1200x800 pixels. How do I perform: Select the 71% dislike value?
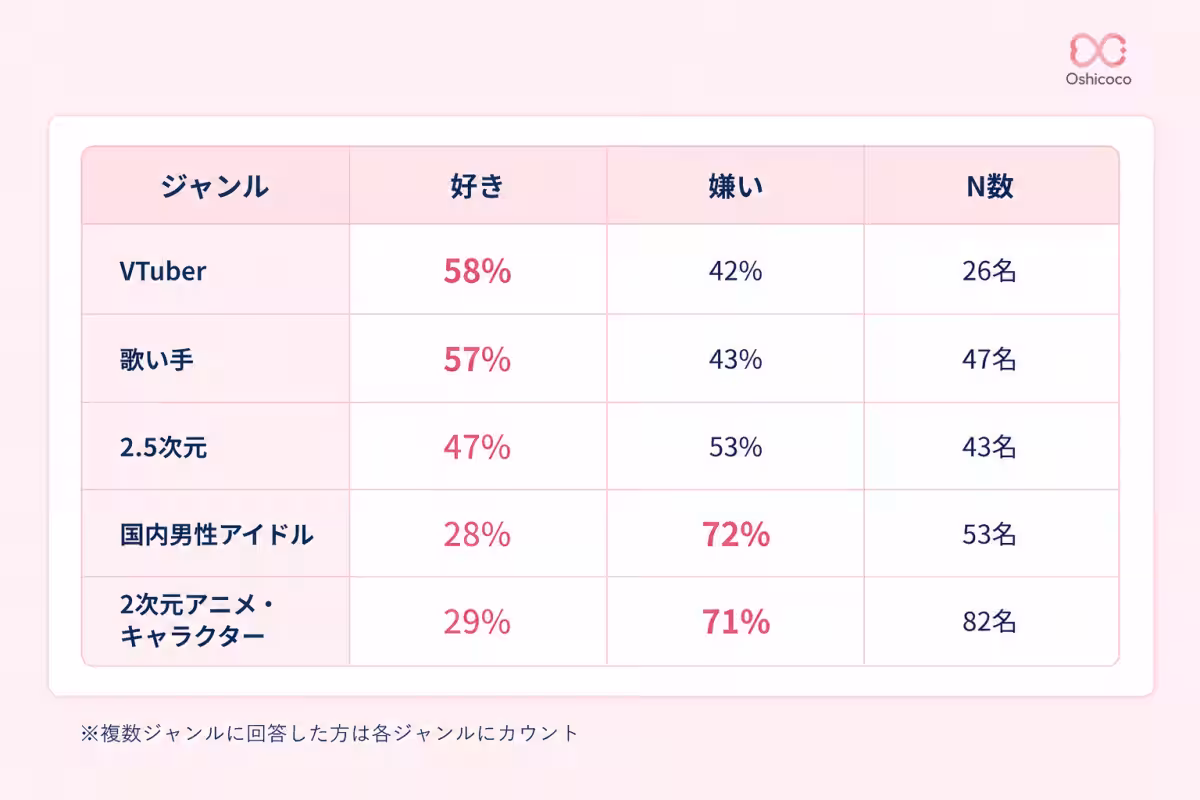(735, 622)
